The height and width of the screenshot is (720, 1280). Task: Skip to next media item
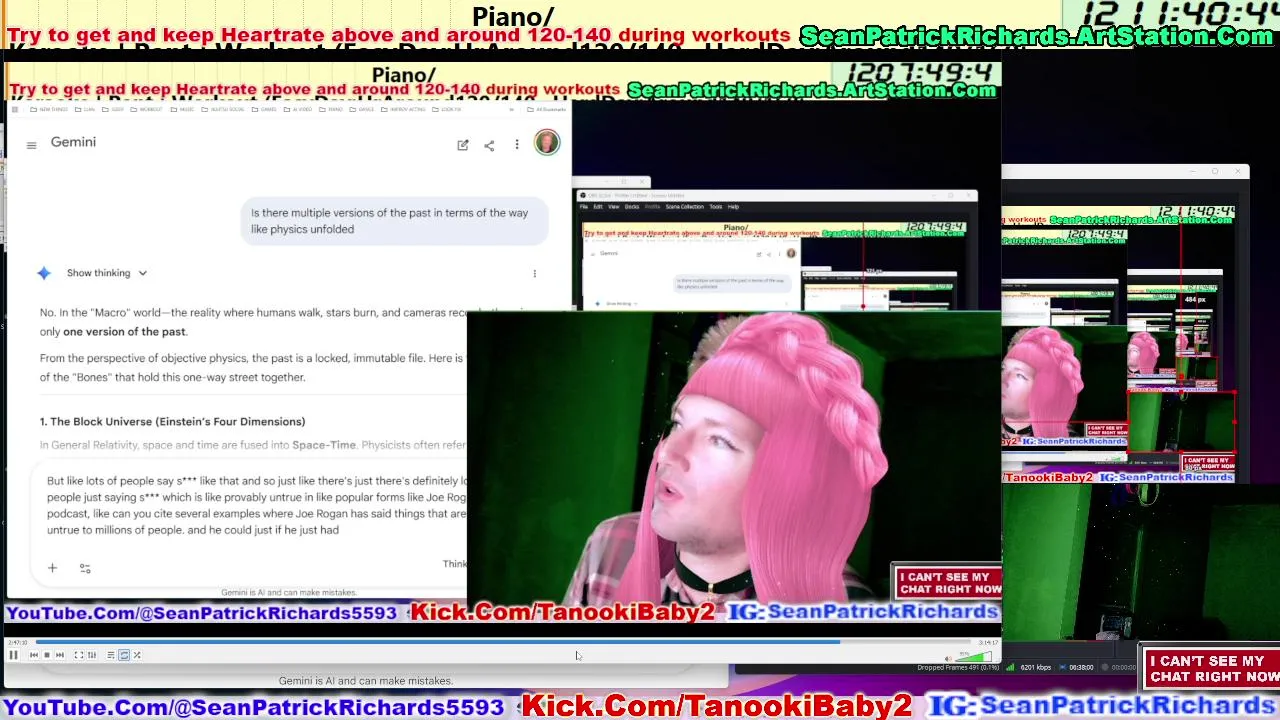60,655
